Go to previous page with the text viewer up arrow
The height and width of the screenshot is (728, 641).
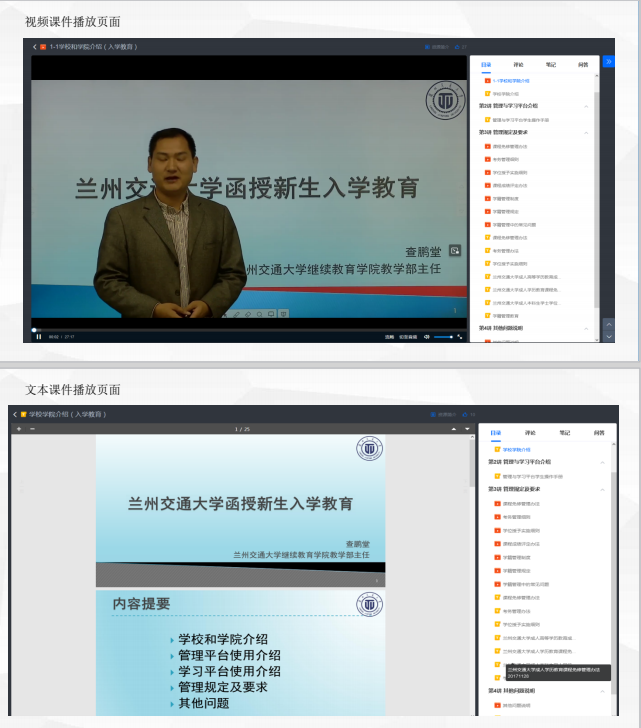453,429
